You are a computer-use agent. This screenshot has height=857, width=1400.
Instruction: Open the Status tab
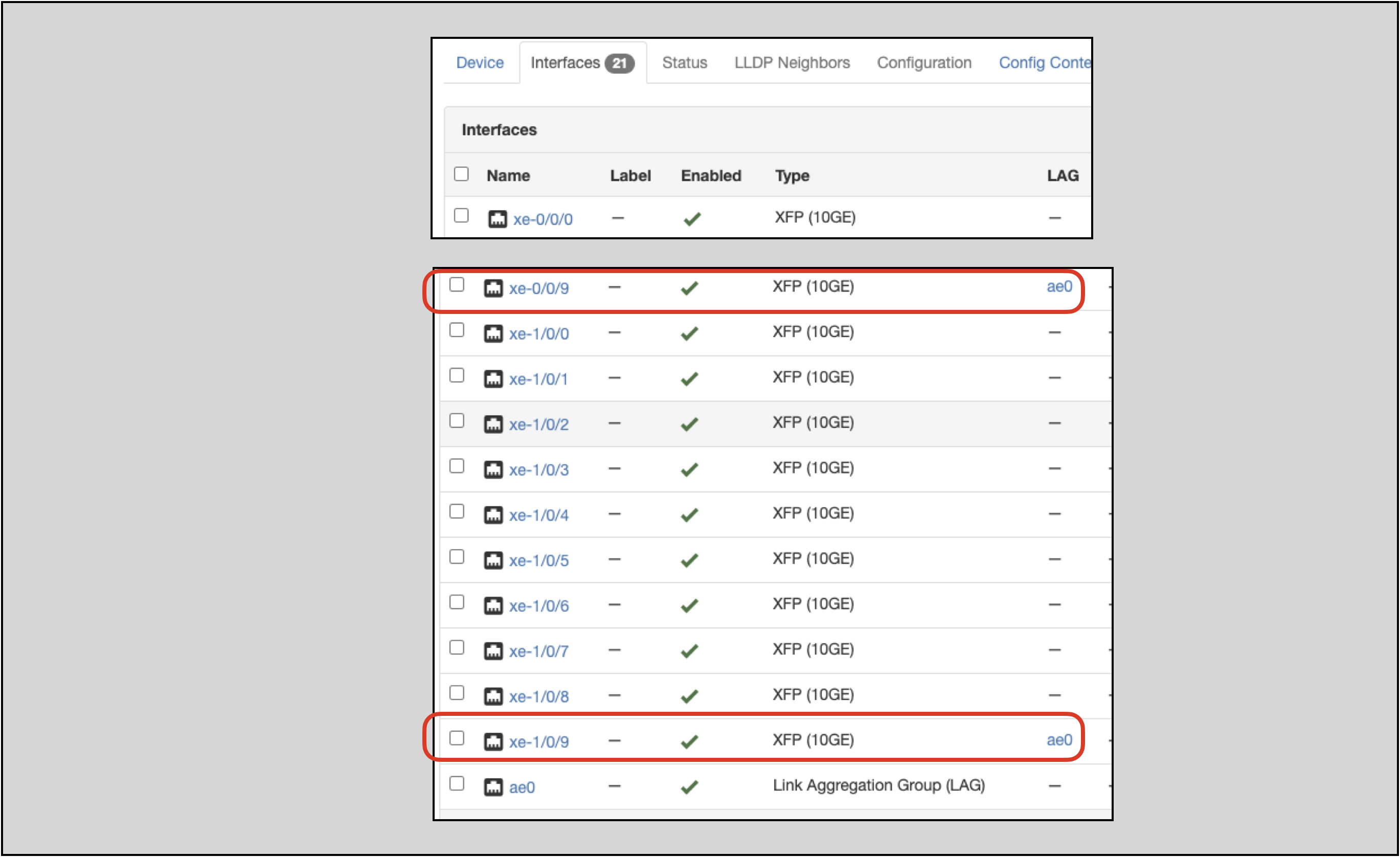coord(684,62)
